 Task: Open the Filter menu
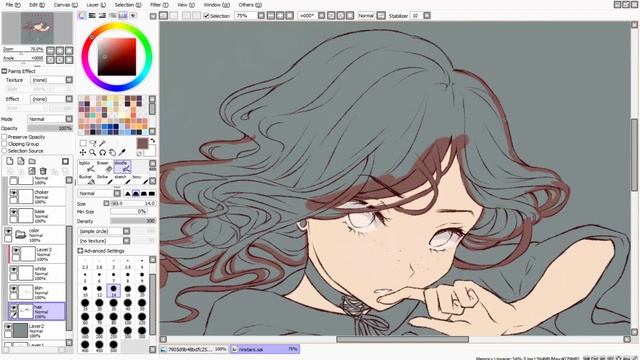coord(159,5)
